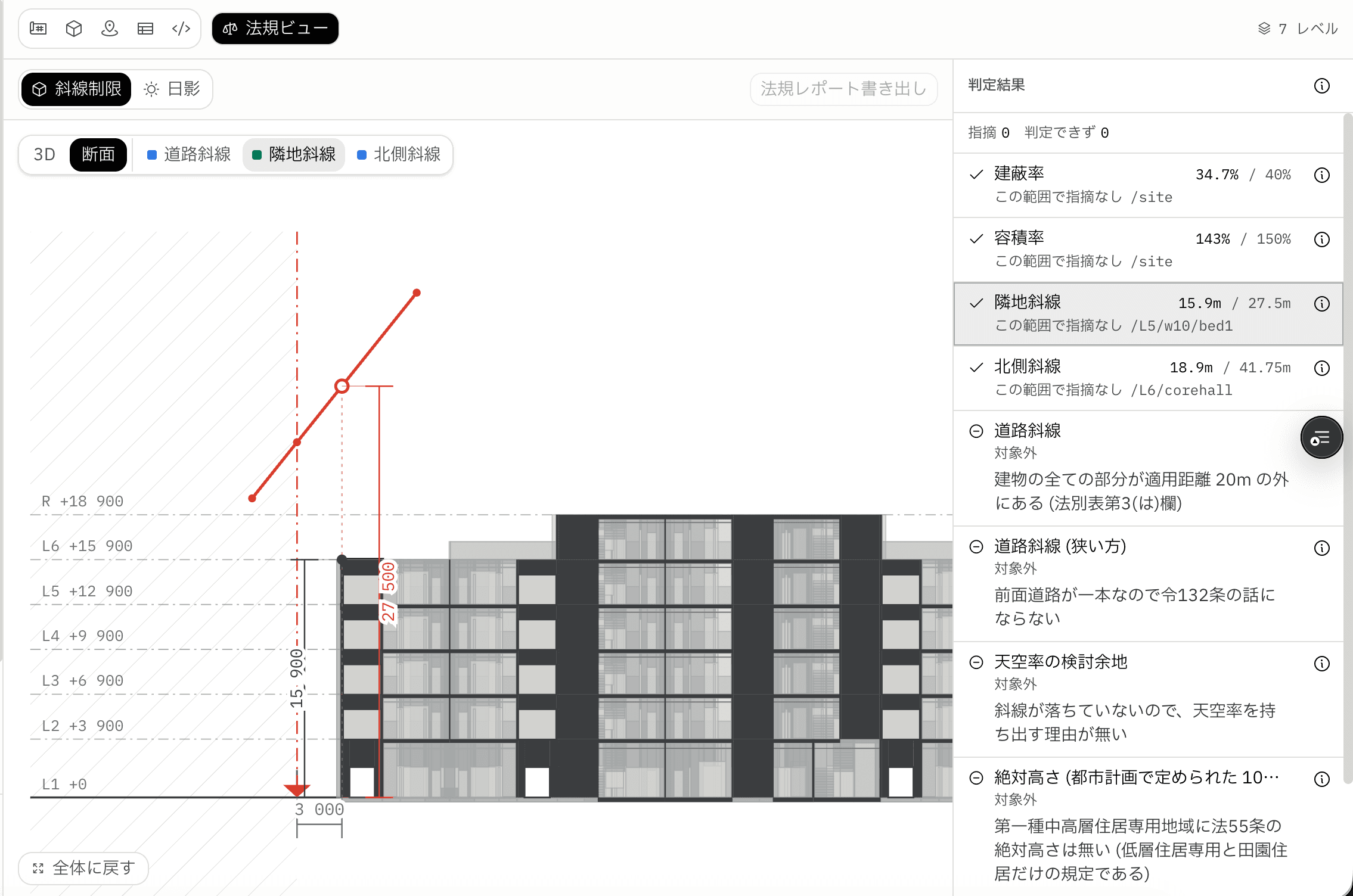Viewport: 1353px width, 896px height.
Task: Open info for 絶対高さ row
Action: pos(1321,779)
